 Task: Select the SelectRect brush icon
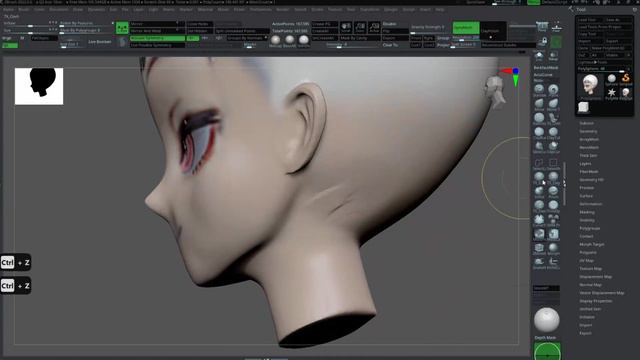(553, 164)
